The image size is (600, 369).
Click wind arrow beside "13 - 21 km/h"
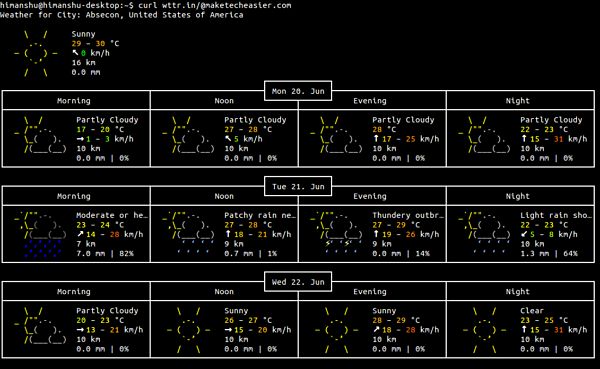80,330
